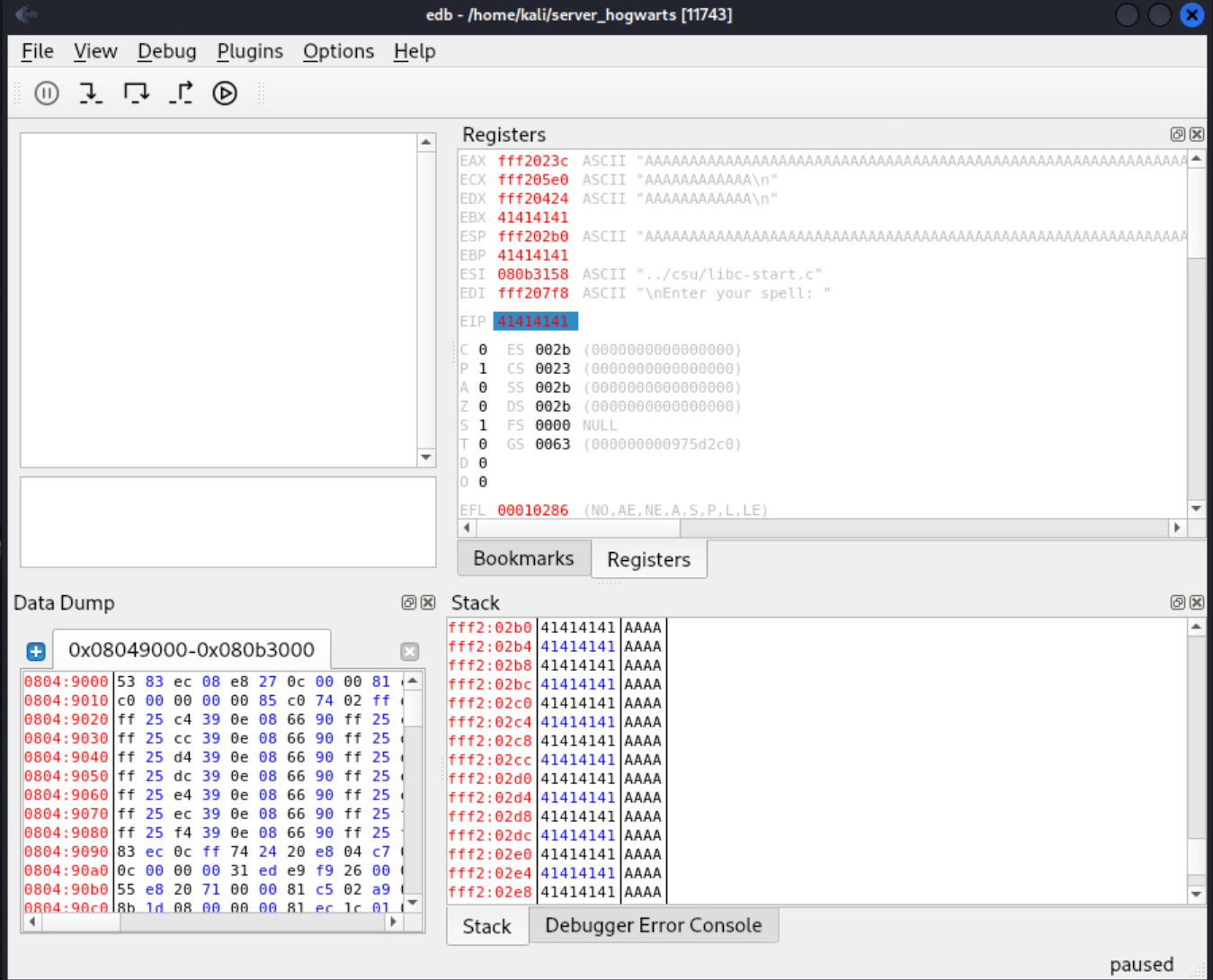
Task: Open the Options menu
Action: [x=338, y=51]
